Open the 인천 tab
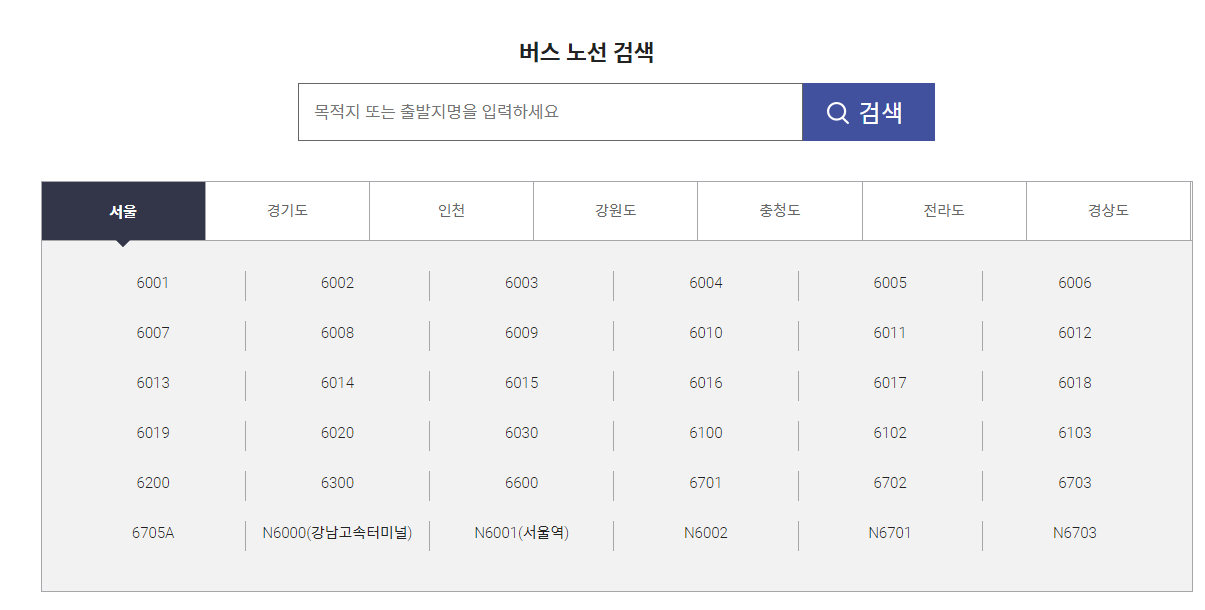The height and width of the screenshot is (610, 1205). 451,211
